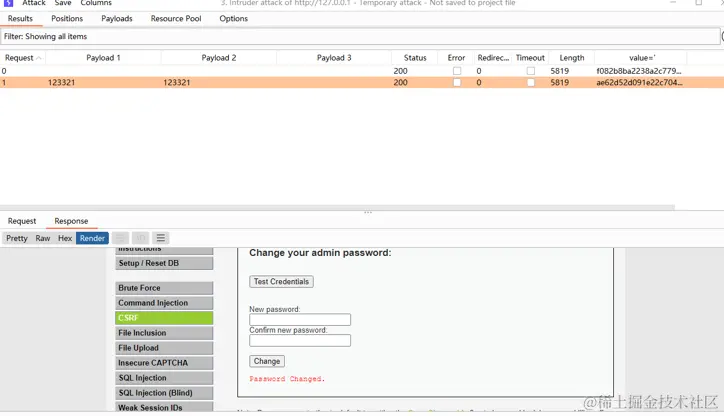
Task: Select the Hex view button
Action: (65, 238)
